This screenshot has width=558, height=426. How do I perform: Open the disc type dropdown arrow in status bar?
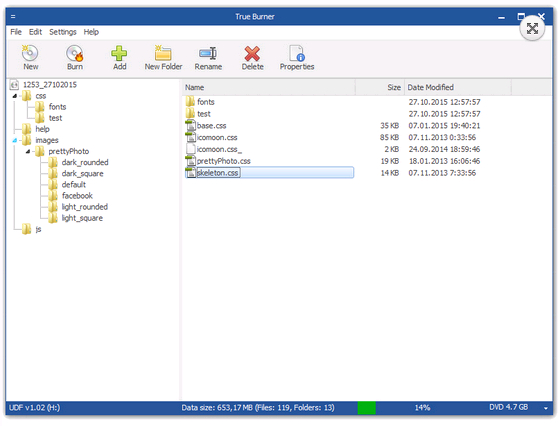[546, 408]
